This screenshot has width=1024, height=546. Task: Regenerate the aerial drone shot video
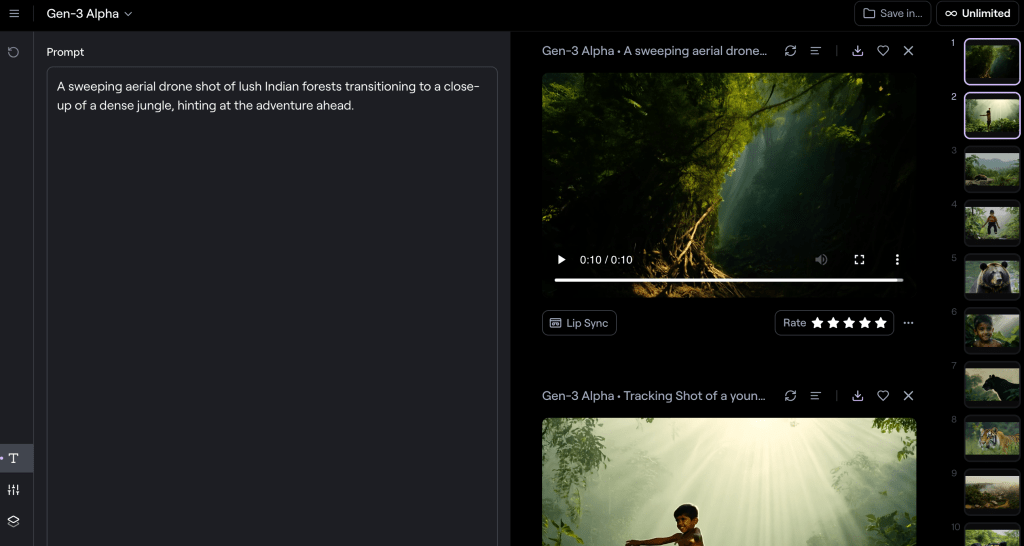[790, 51]
